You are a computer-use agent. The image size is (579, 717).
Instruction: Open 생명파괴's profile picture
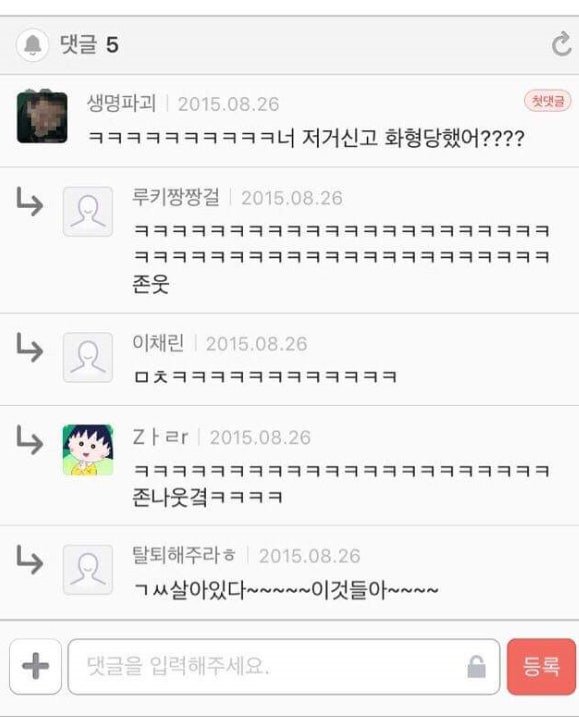coord(42,117)
